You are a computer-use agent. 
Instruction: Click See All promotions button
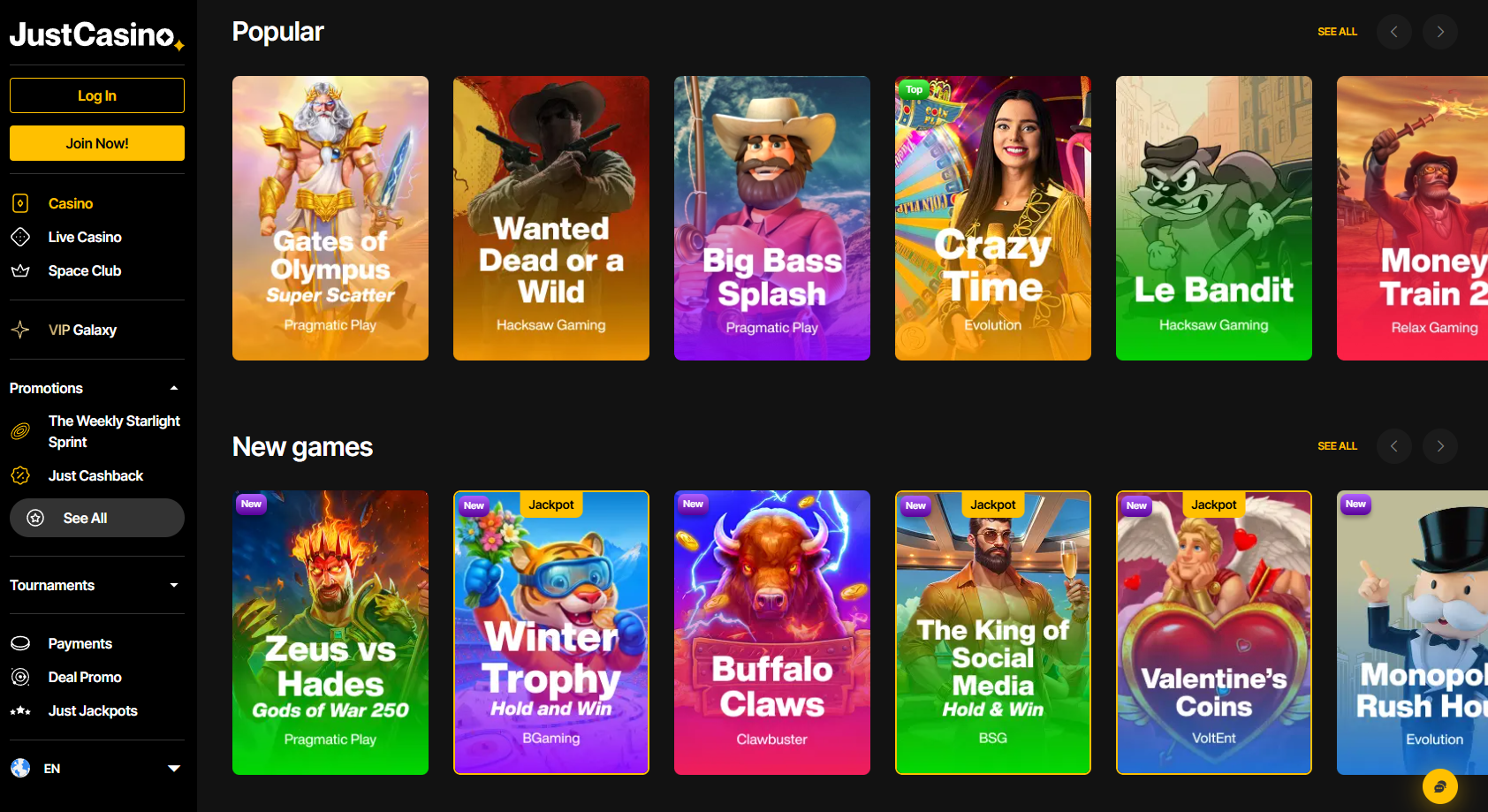pos(97,518)
